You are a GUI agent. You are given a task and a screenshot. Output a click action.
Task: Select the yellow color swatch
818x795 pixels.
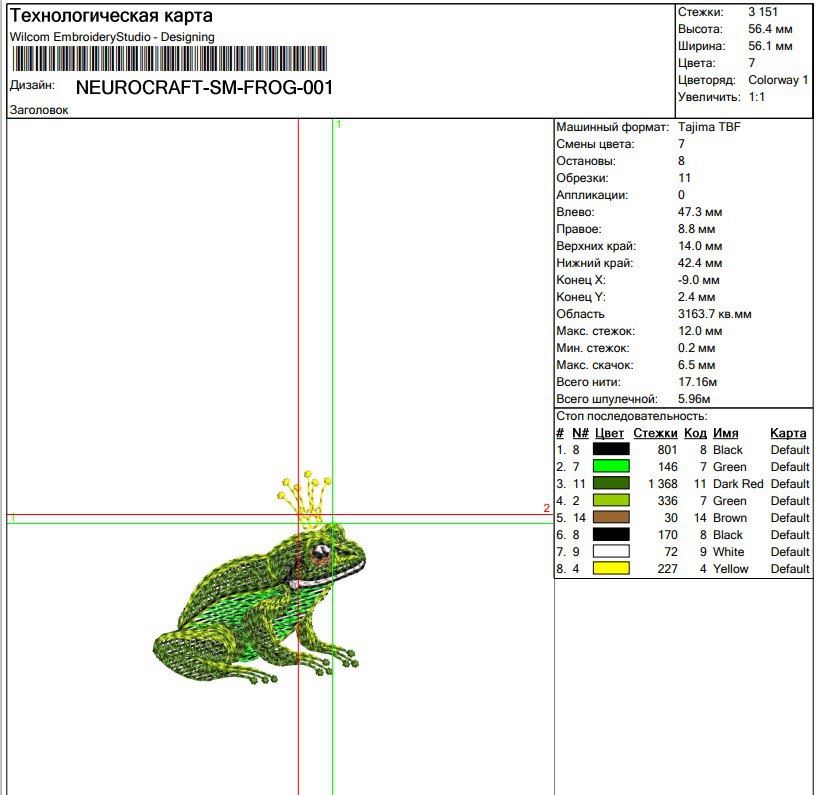[x=611, y=568]
